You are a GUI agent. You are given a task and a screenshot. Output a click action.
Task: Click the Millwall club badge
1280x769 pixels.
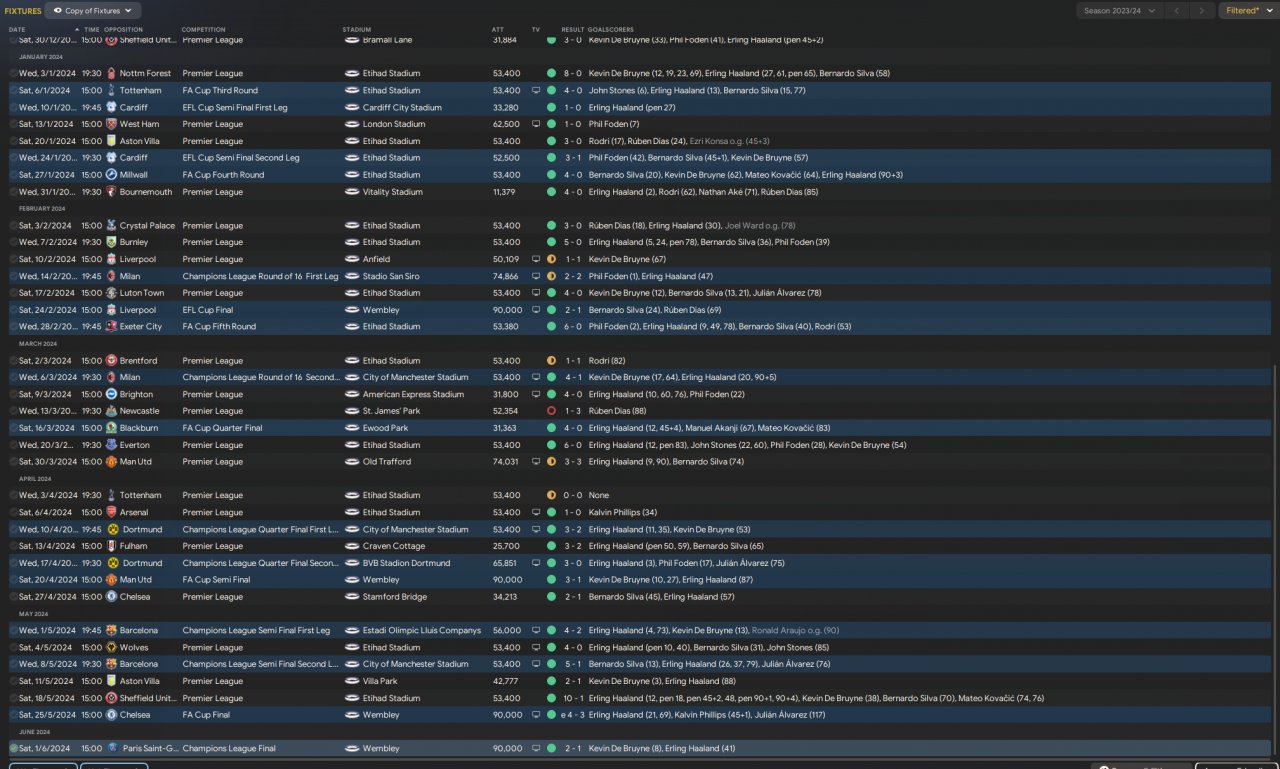(111, 175)
